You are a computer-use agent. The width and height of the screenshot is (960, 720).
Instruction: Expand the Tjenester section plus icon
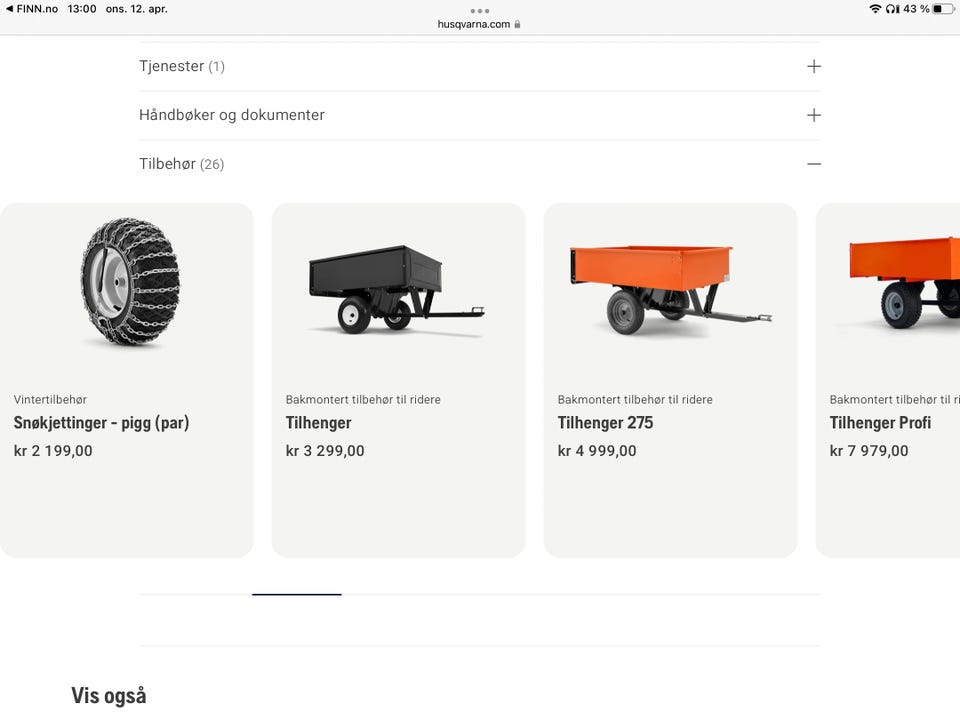[x=814, y=66]
